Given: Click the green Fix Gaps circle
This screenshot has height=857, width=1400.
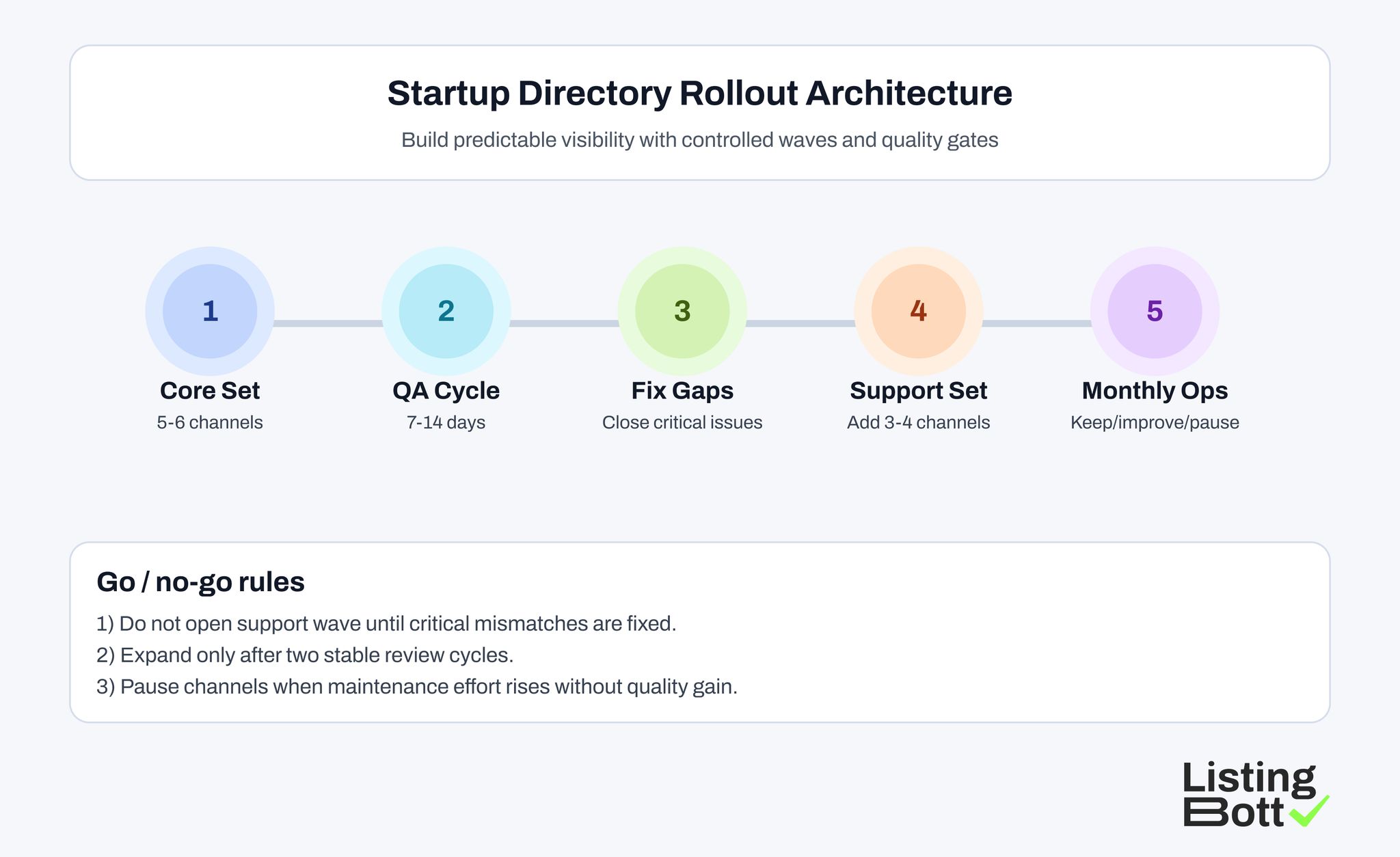Looking at the screenshot, I should [x=682, y=311].
